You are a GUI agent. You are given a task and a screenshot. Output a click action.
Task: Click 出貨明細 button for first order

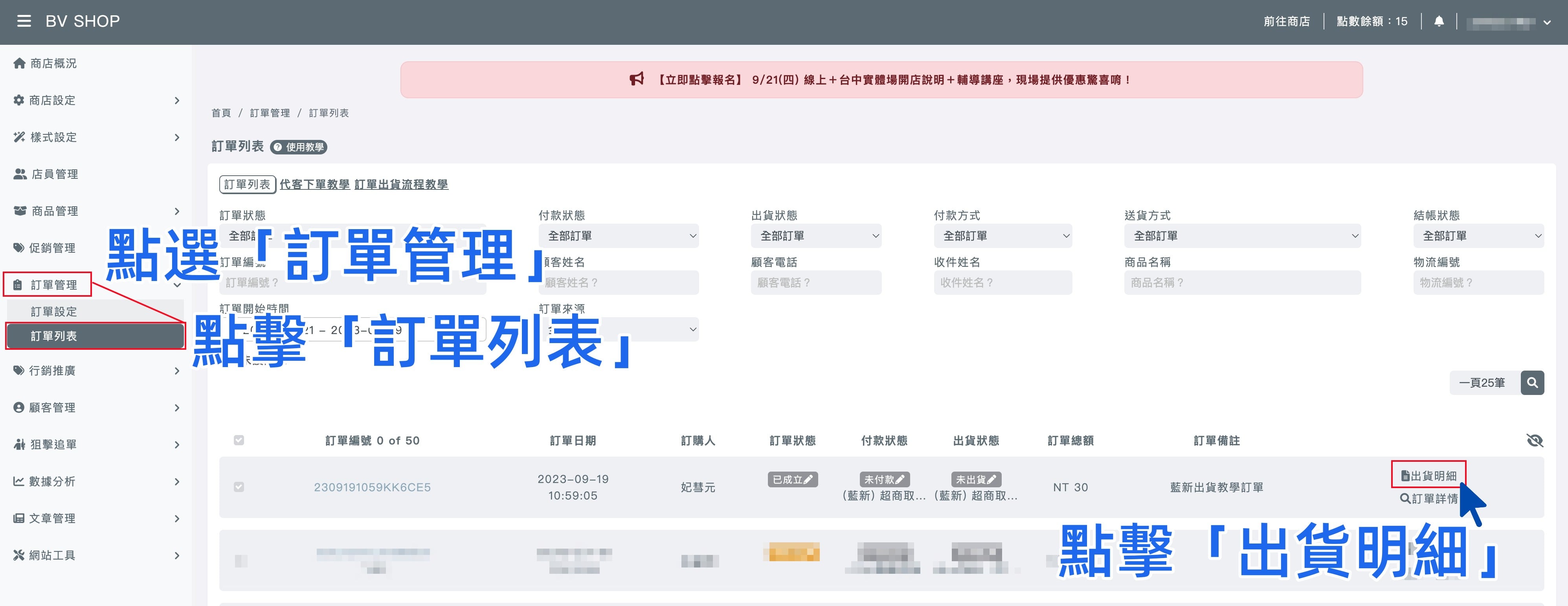[1428, 476]
